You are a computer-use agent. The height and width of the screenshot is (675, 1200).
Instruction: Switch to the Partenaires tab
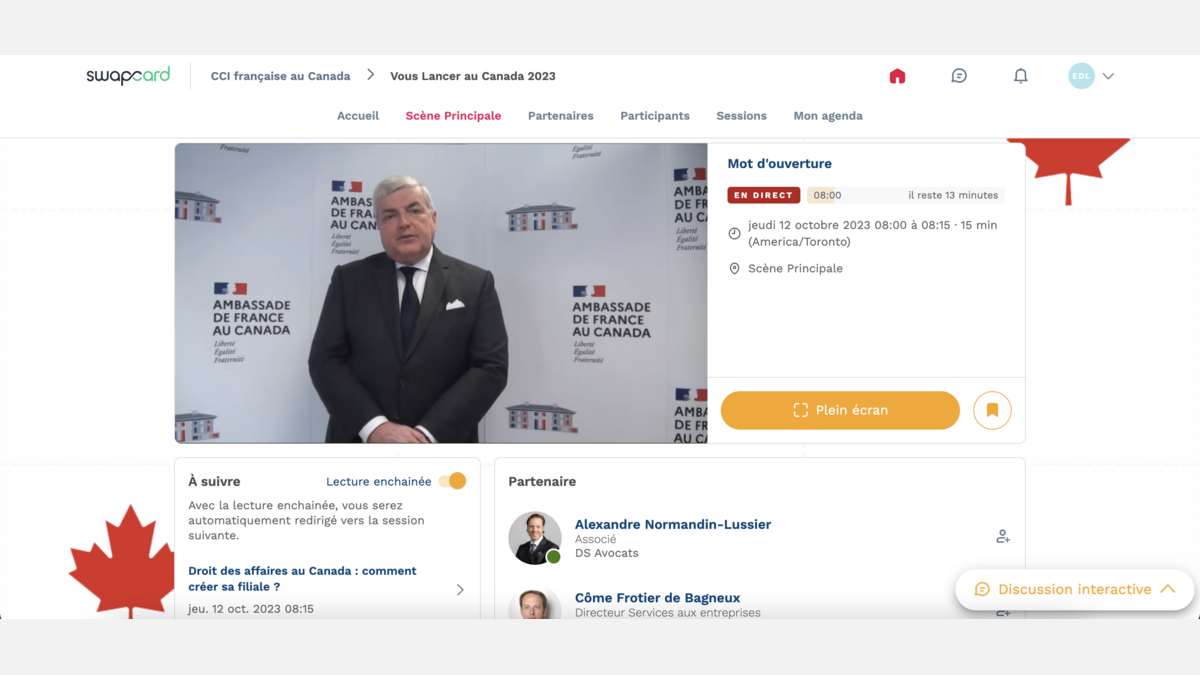[560, 116]
